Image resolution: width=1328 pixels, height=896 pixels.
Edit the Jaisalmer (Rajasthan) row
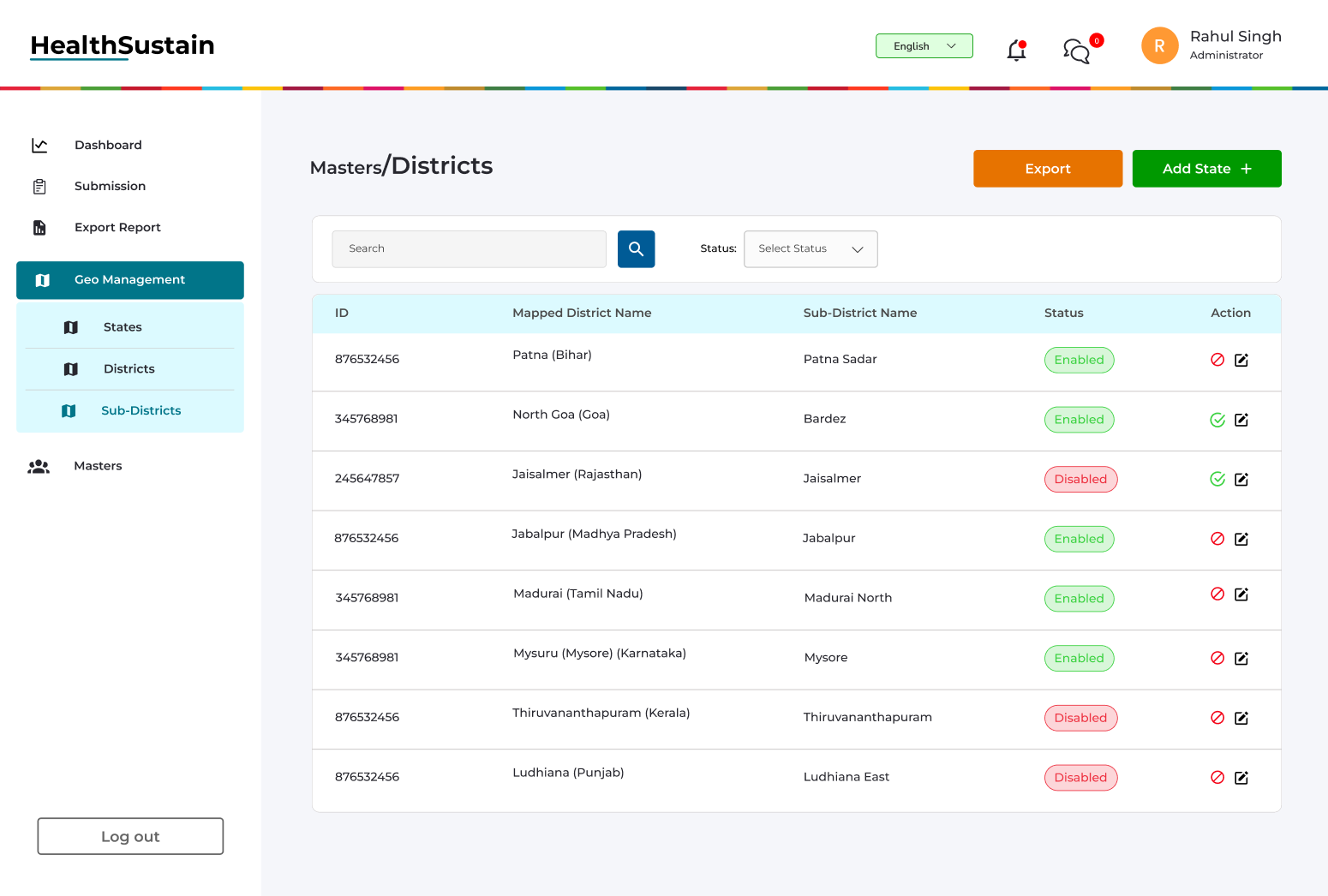pos(1241,479)
